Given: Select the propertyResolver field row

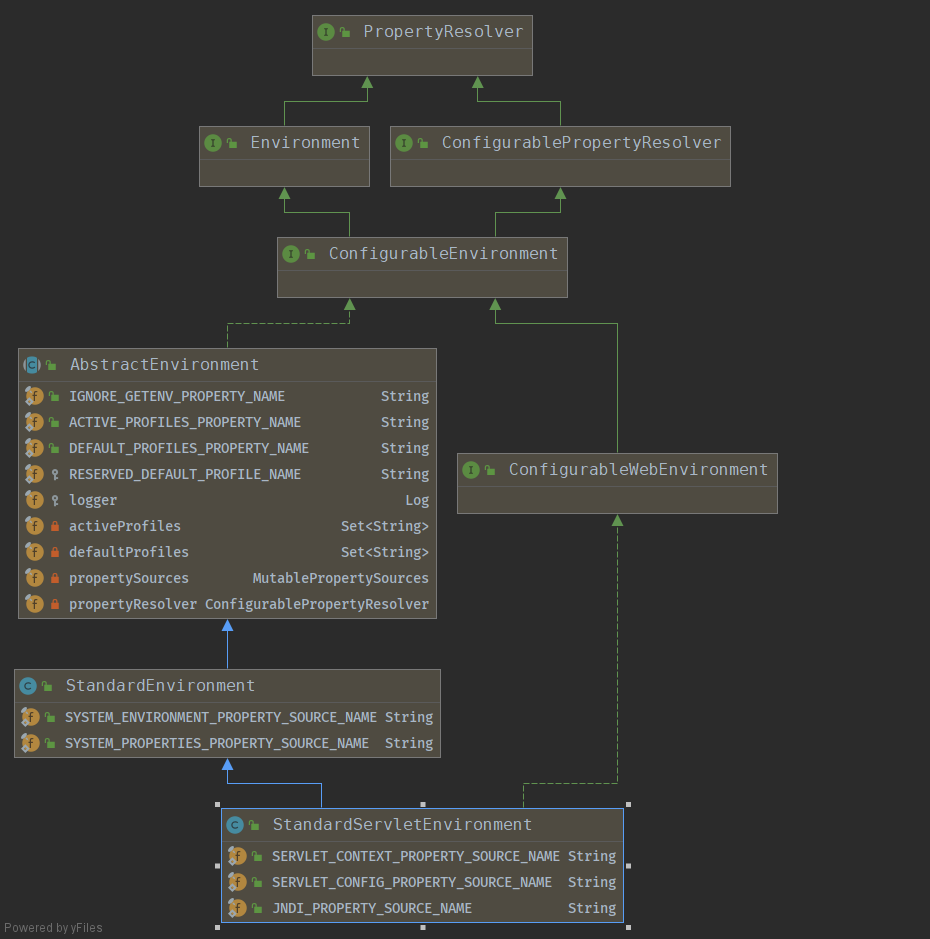Looking at the screenshot, I should [133, 604].
